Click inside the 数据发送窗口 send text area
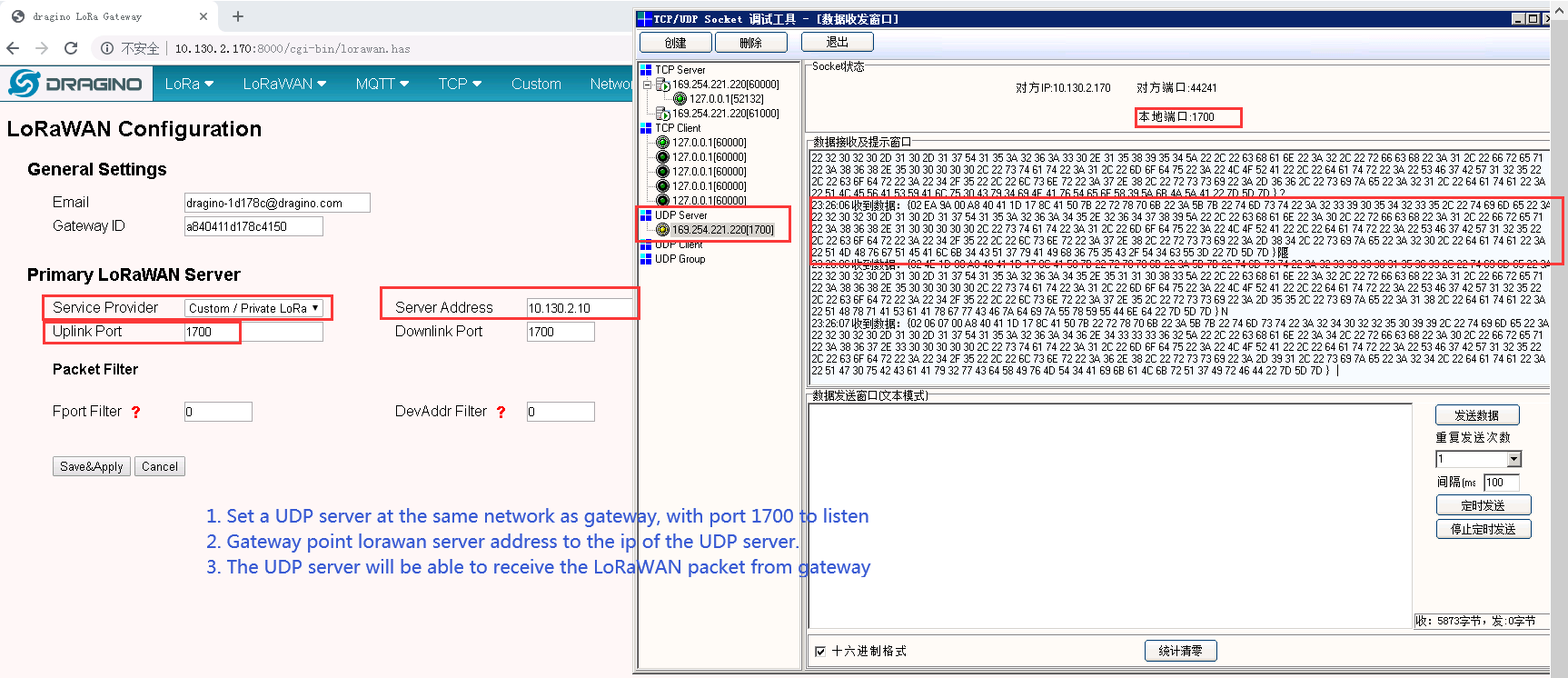This screenshot has height=678, width=1568. (1109, 514)
